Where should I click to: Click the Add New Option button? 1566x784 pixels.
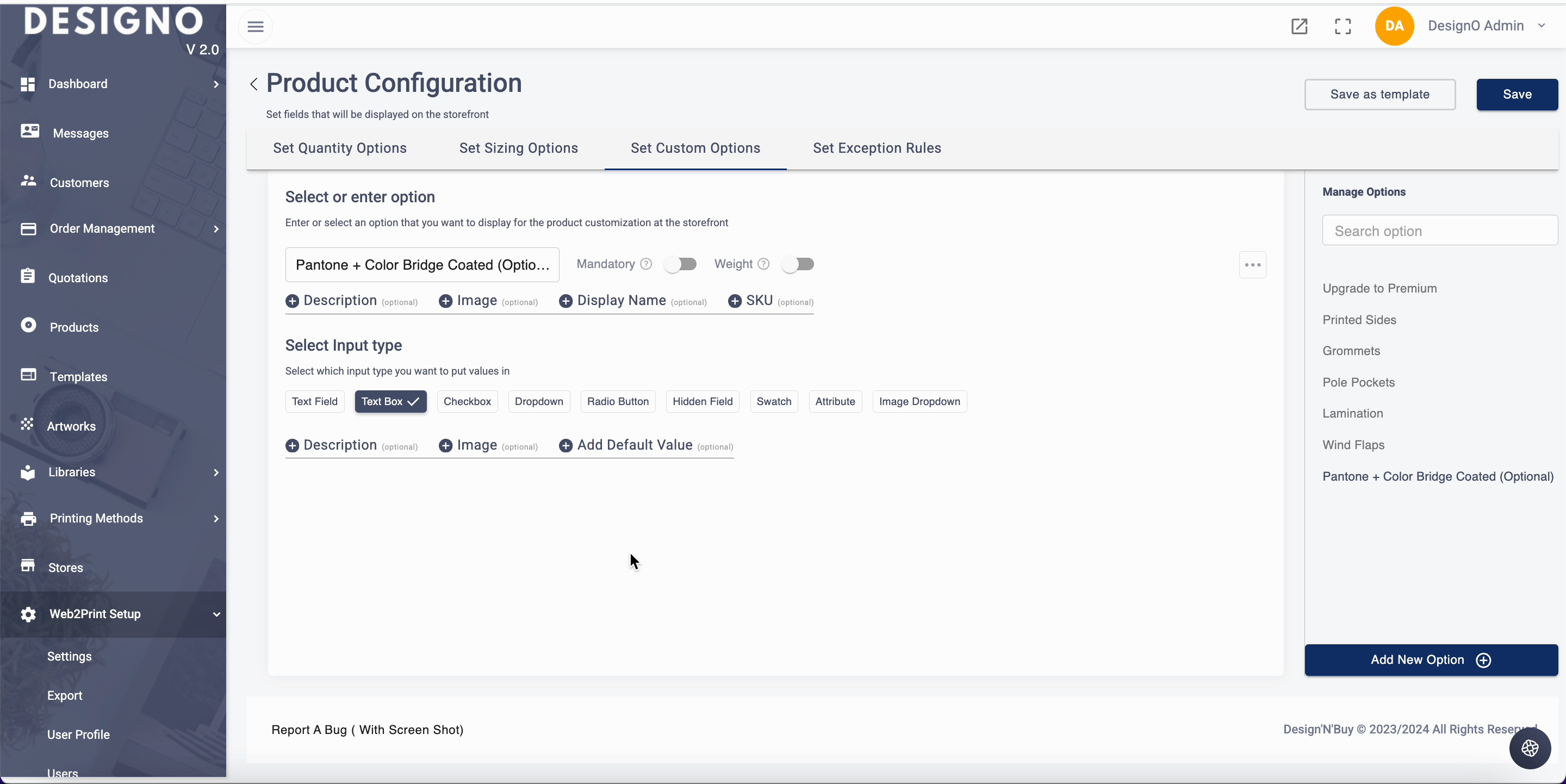[1431, 659]
